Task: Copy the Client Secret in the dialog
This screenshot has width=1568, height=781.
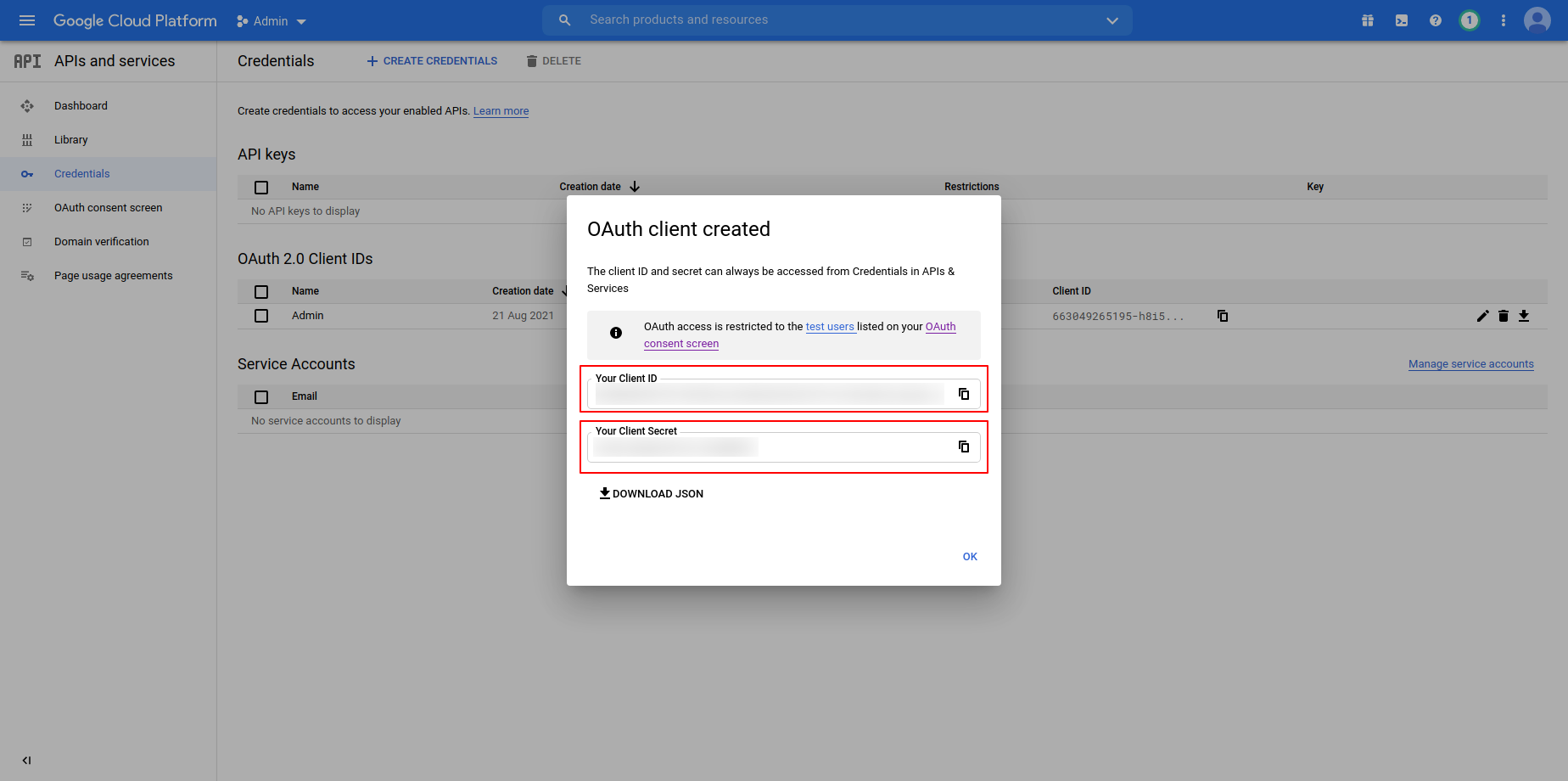Action: click(963, 447)
